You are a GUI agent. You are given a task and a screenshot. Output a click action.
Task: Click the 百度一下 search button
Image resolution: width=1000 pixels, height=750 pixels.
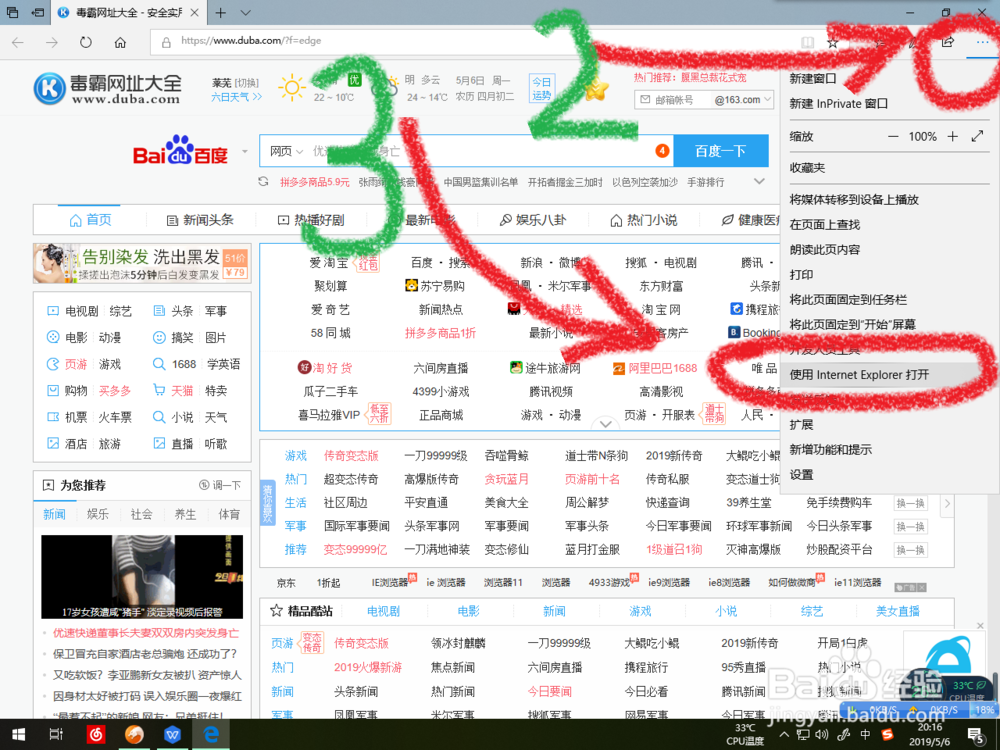(721, 151)
